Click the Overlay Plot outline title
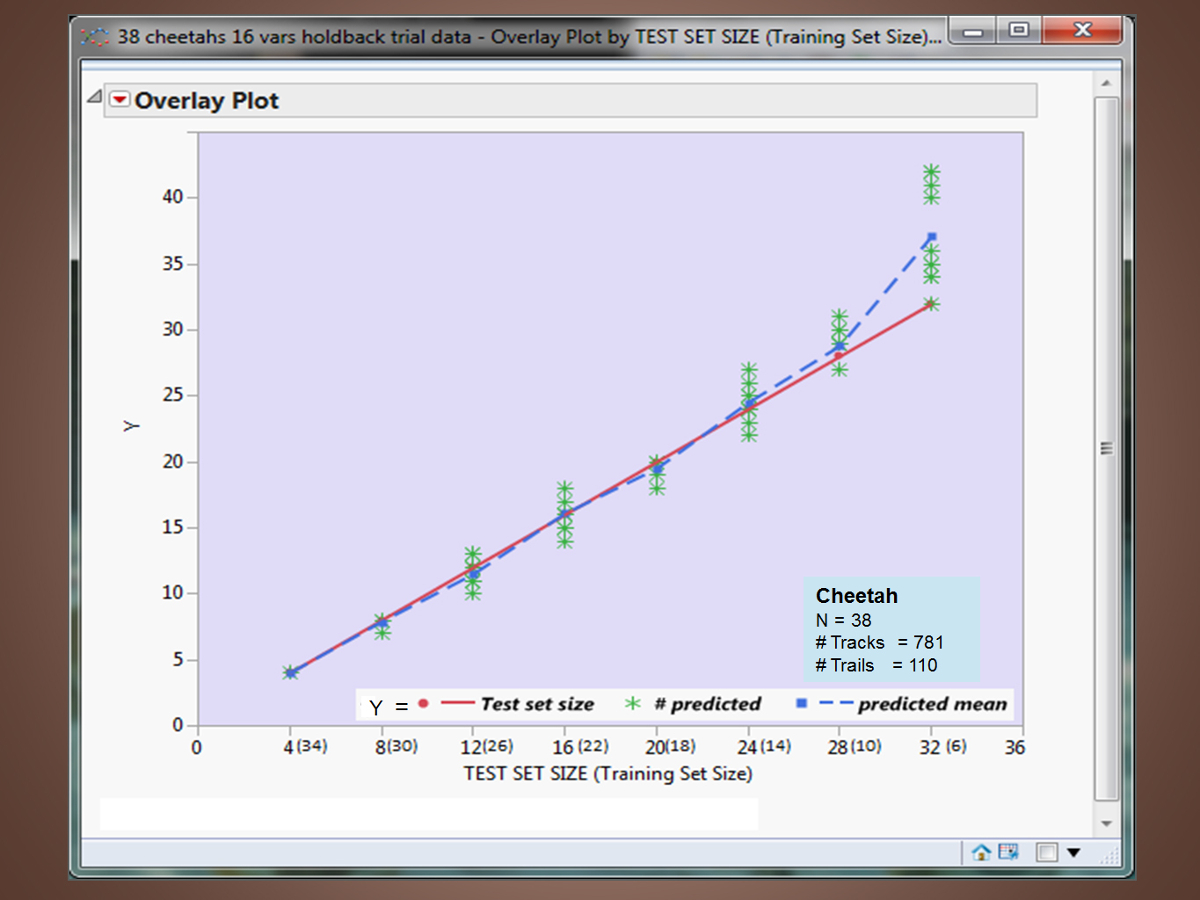Viewport: 1200px width, 900px height. click(207, 101)
